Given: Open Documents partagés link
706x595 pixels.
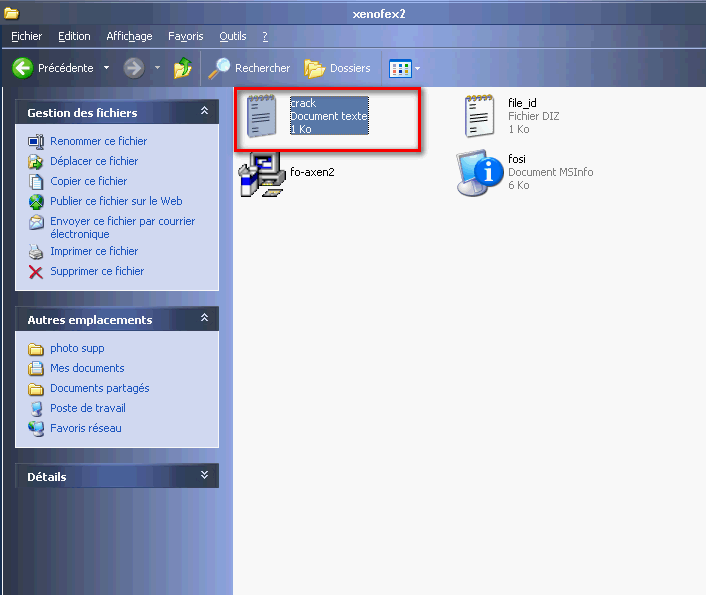Looking at the screenshot, I should click(x=100, y=388).
